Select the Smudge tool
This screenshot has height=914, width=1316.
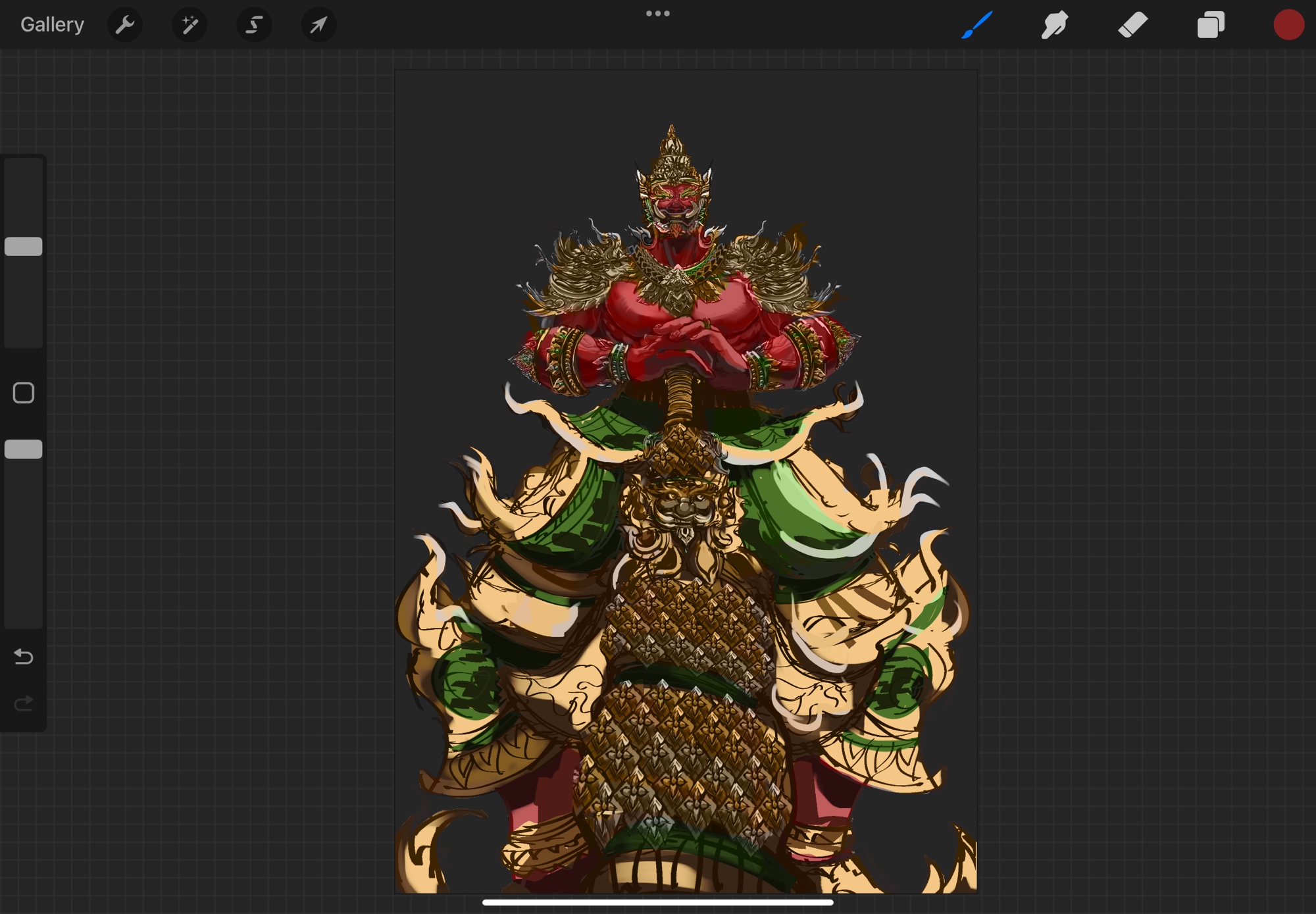tap(1055, 25)
